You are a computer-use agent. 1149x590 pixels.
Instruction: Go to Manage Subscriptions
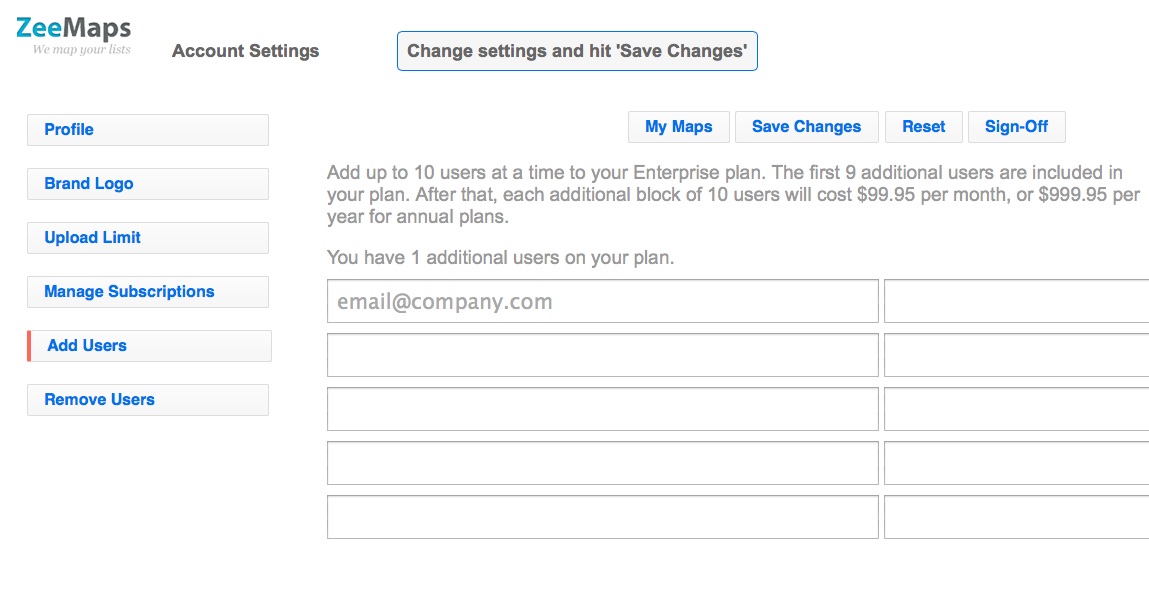[148, 292]
